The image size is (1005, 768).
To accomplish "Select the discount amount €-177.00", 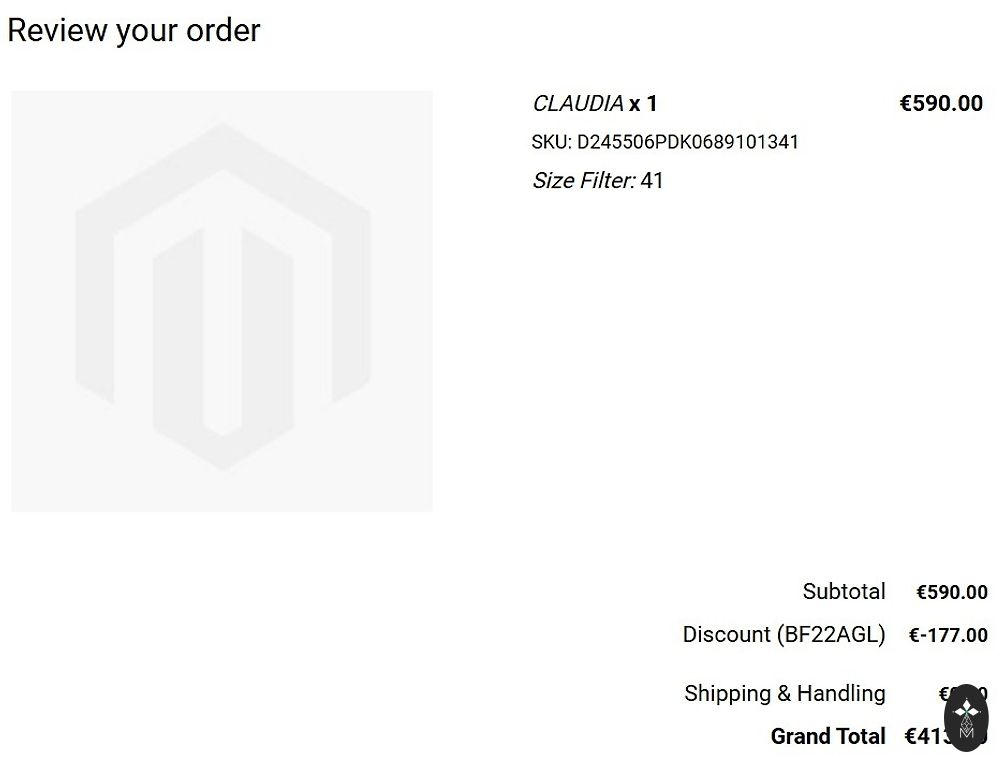I will click(x=948, y=635).
